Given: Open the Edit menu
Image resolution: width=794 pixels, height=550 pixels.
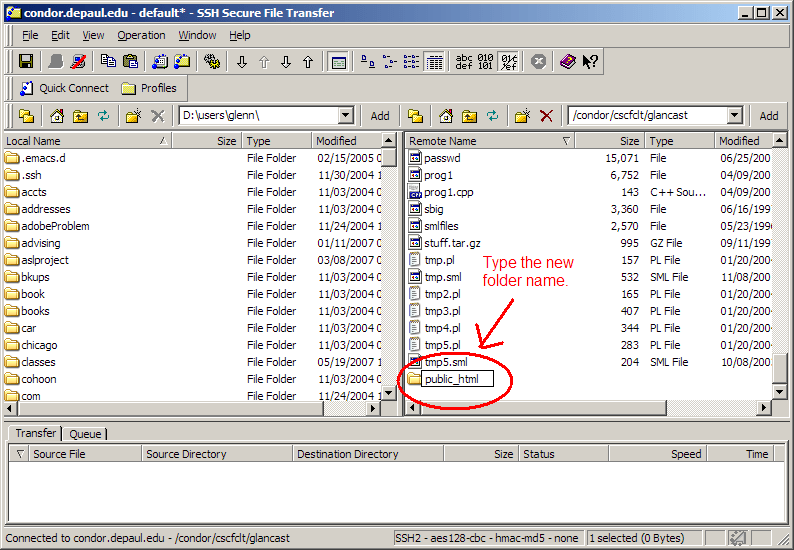Looking at the screenshot, I should click(60, 35).
